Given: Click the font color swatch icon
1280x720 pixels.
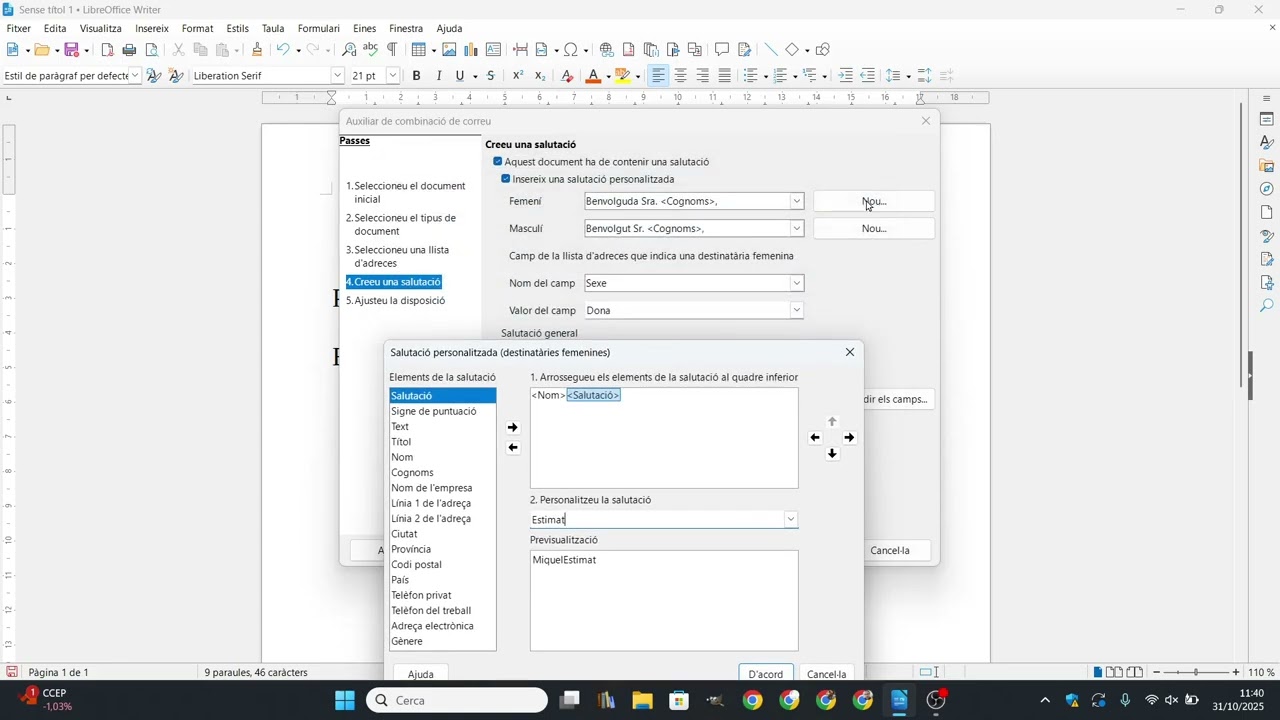Looking at the screenshot, I should tap(594, 76).
